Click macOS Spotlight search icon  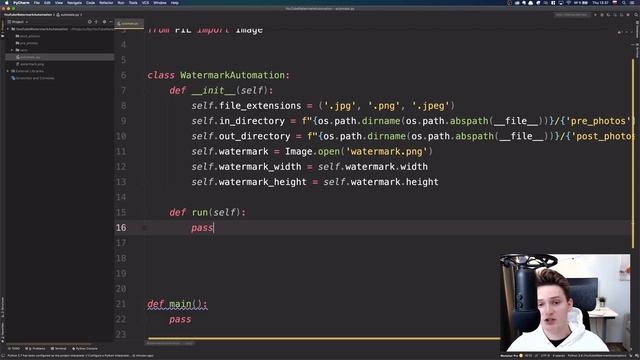click(x=624, y=3)
